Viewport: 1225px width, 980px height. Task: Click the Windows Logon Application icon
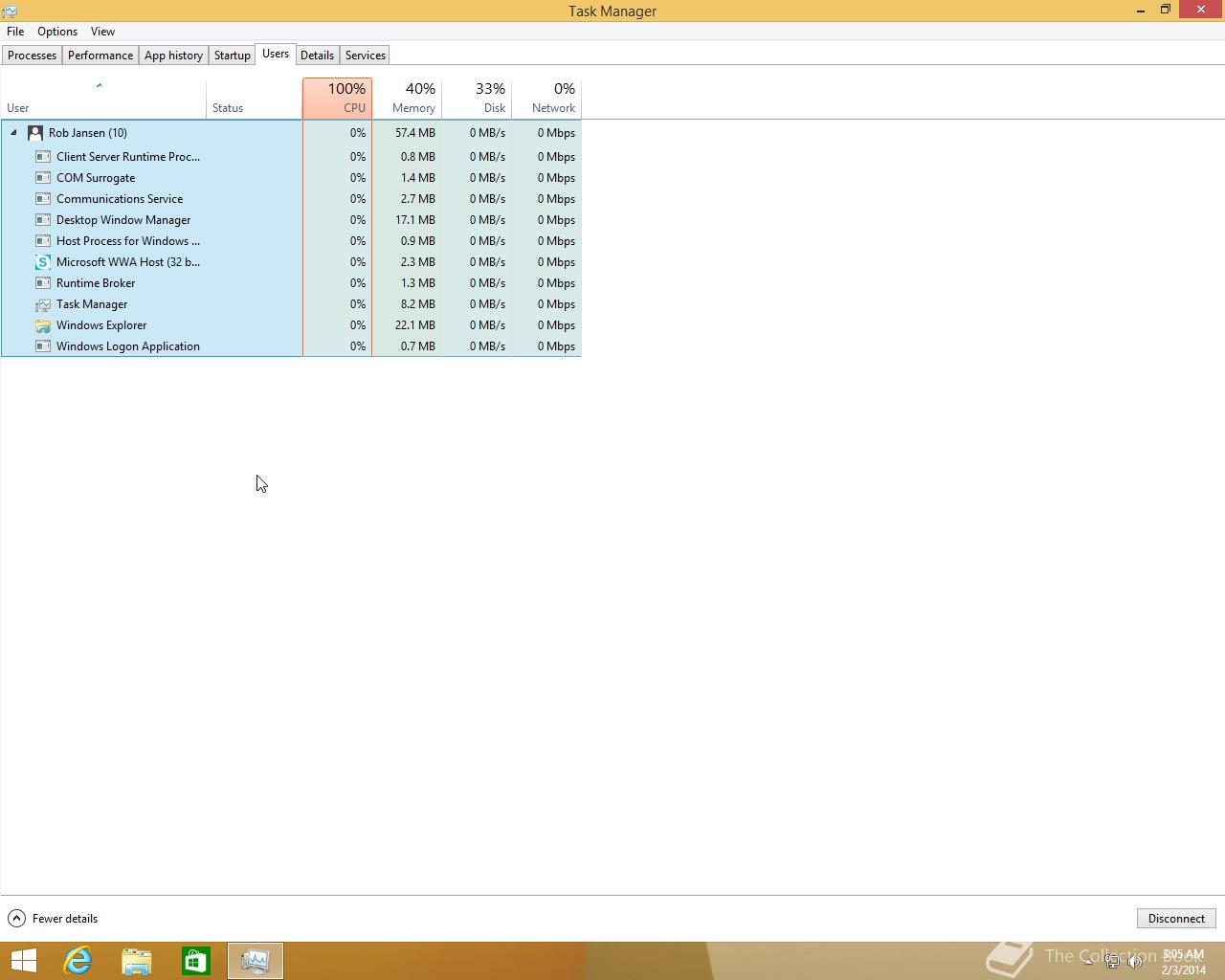(43, 346)
